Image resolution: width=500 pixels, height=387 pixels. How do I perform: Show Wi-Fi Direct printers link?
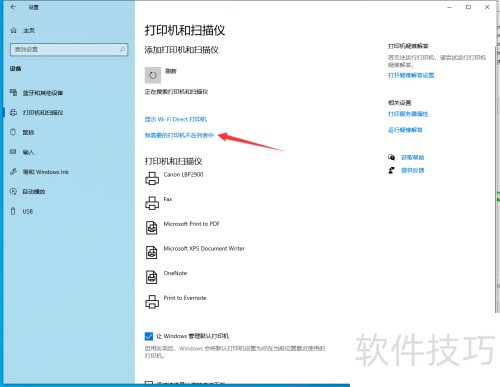176,119
